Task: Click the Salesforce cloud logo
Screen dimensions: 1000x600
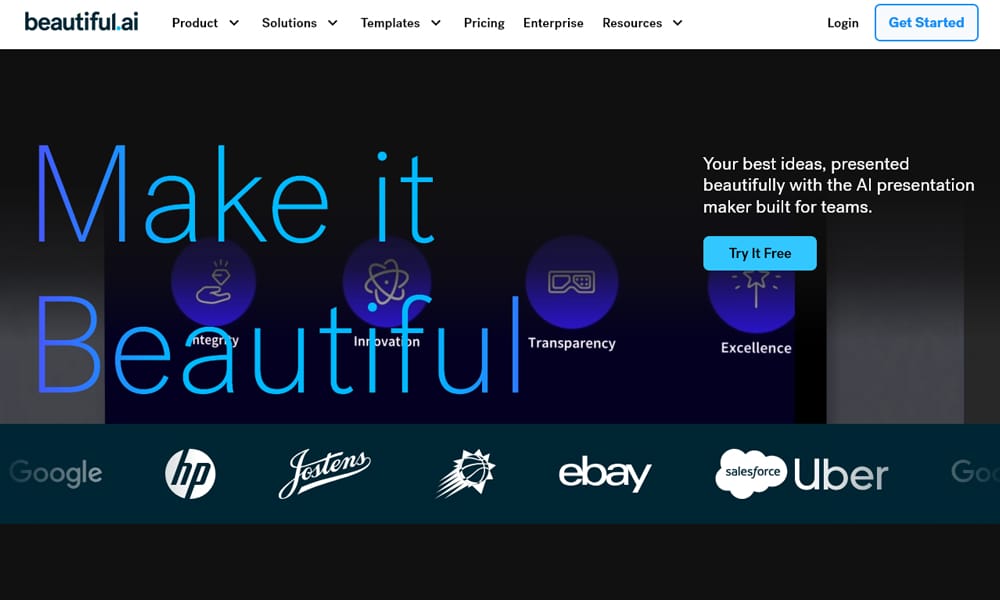Action: coord(751,473)
